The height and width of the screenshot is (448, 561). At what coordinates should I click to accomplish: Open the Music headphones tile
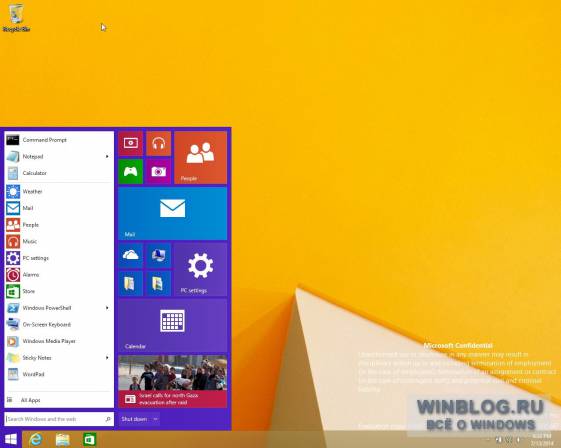[x=158, y=143]
